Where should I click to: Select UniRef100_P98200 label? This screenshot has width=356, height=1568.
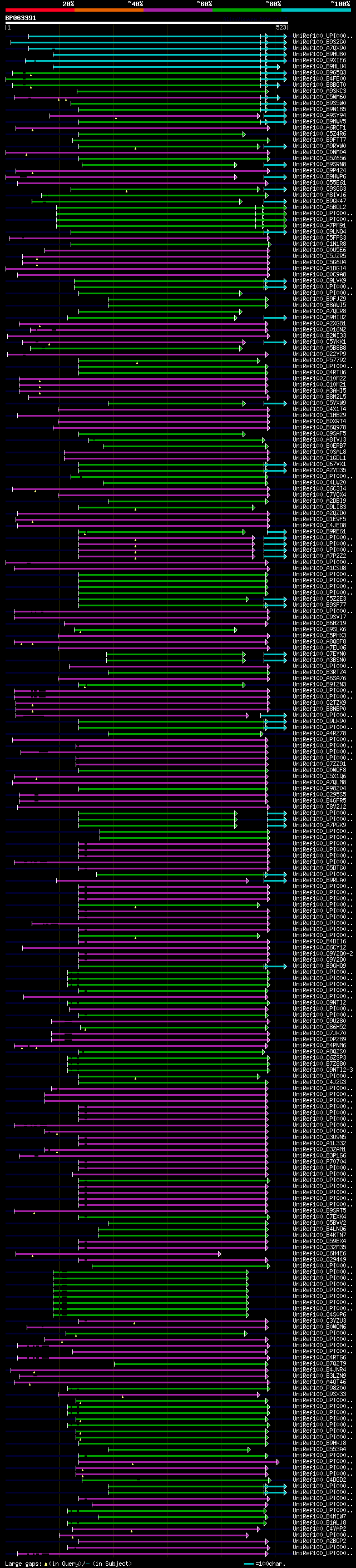coord(319,1388)
